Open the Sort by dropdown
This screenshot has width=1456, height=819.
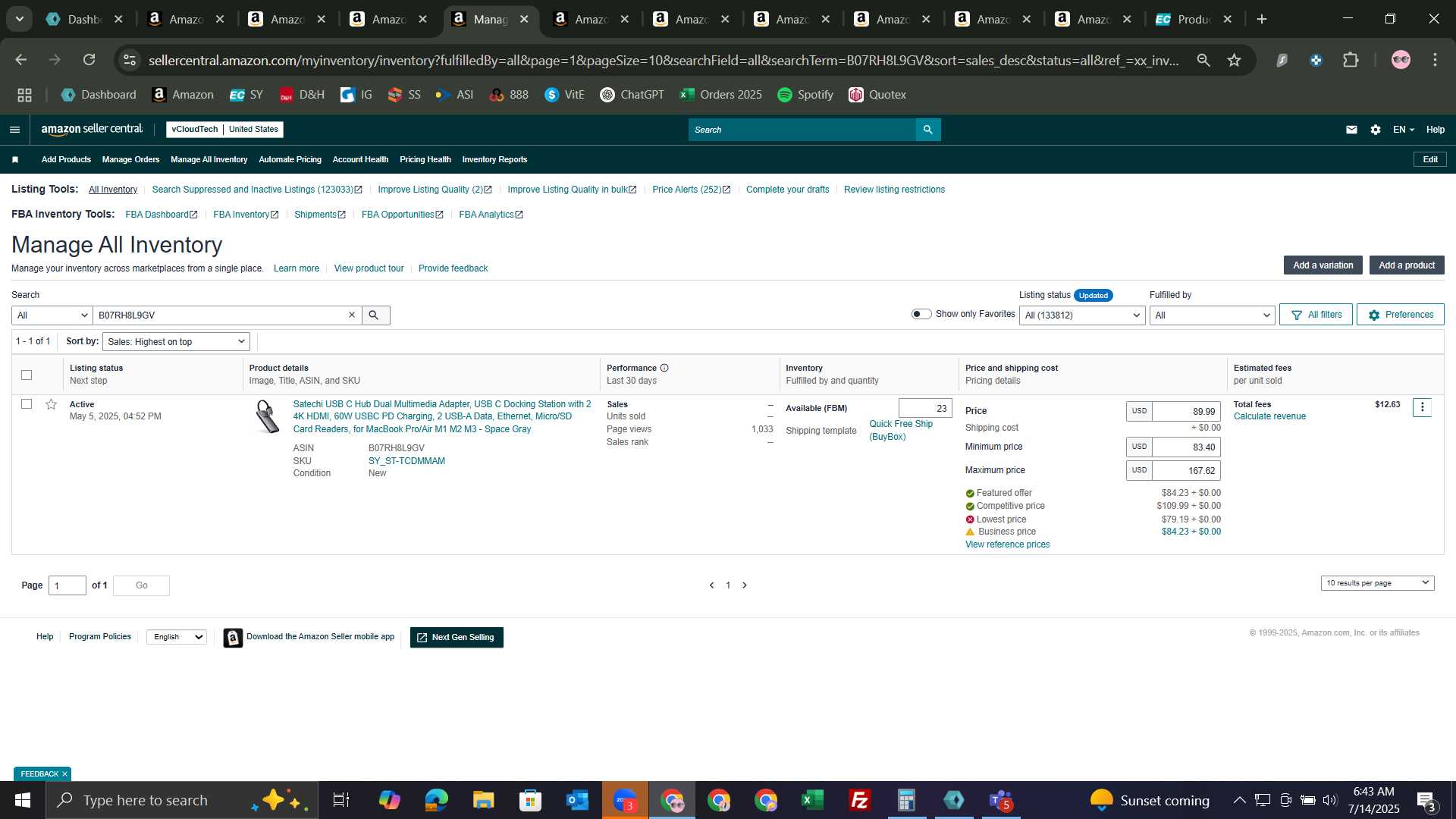click(176, 342)
